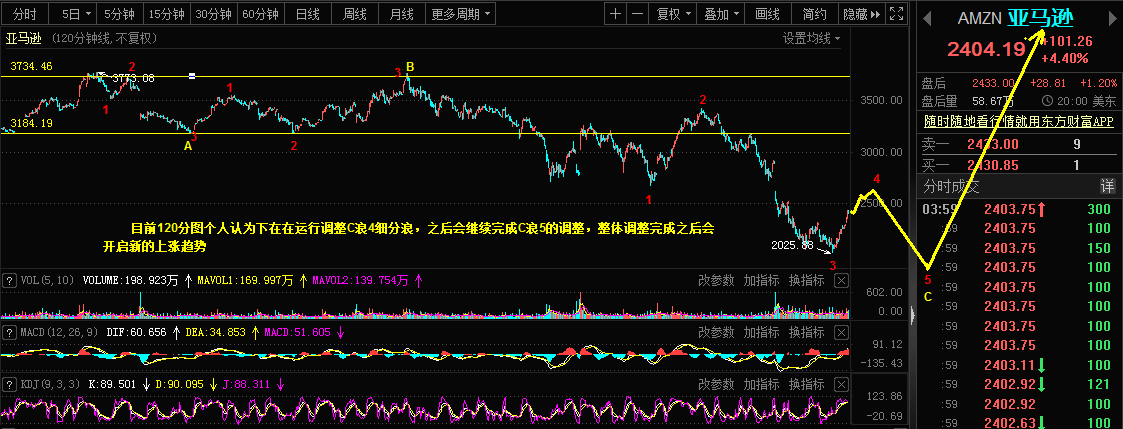Image resolution: width=1123 pixels, height=429 pixels.
Task: Click 换指标 in the VOL panel
Action: [x=806, y=281]
